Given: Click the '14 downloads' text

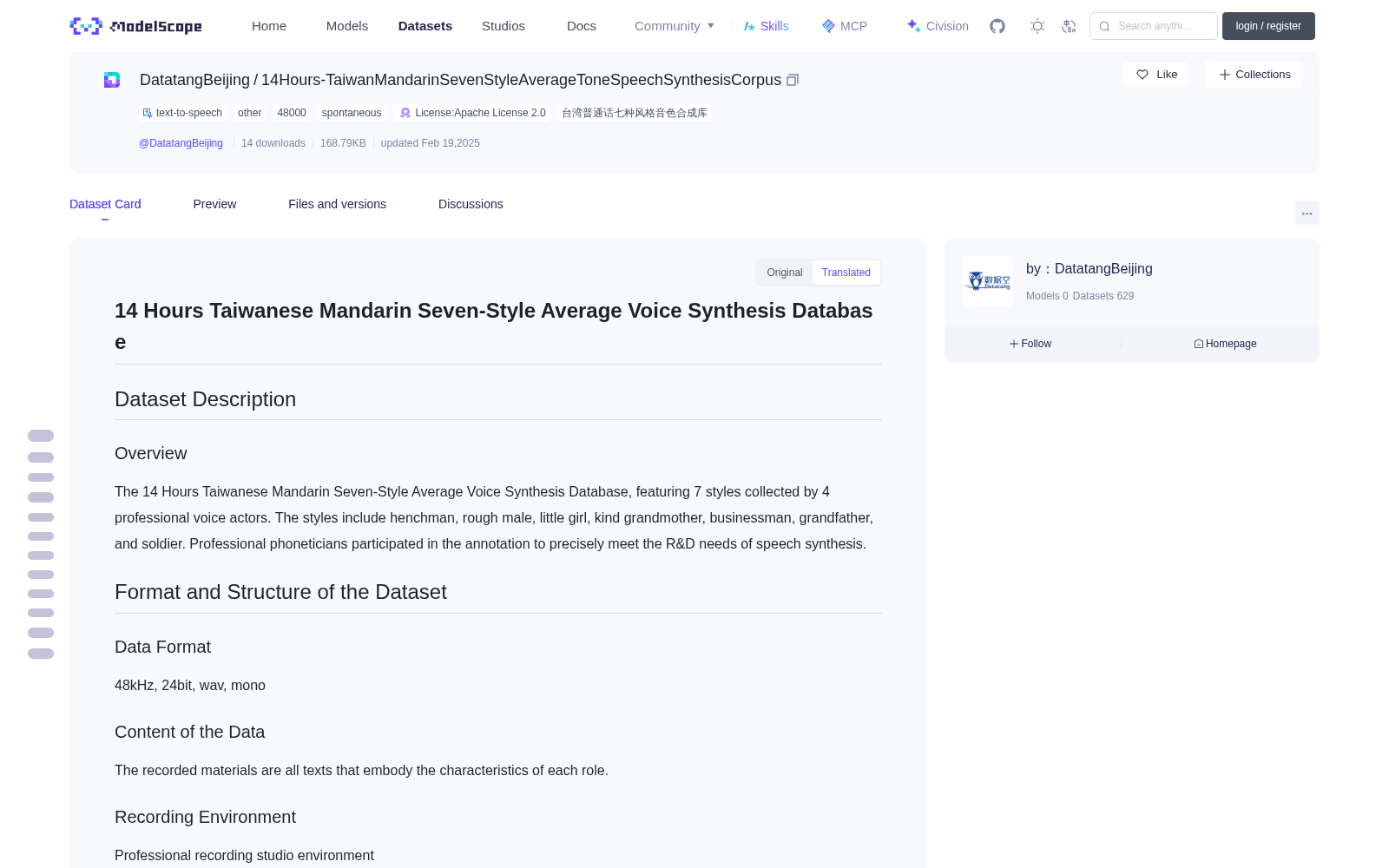Looking at the screenshot, I should coord(273,143).
